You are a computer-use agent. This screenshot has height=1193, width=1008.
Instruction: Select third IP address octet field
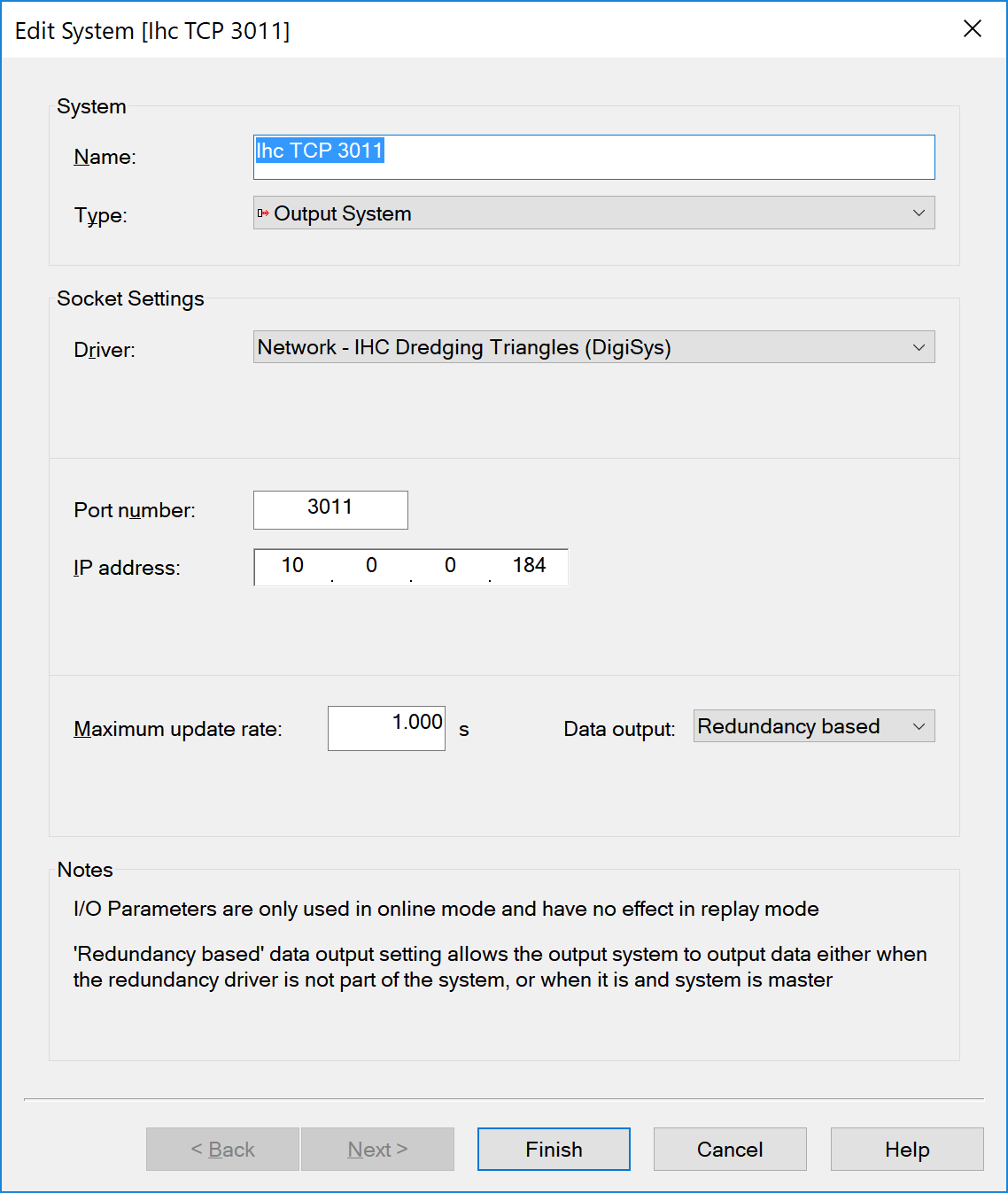click(x=450, y=567)
